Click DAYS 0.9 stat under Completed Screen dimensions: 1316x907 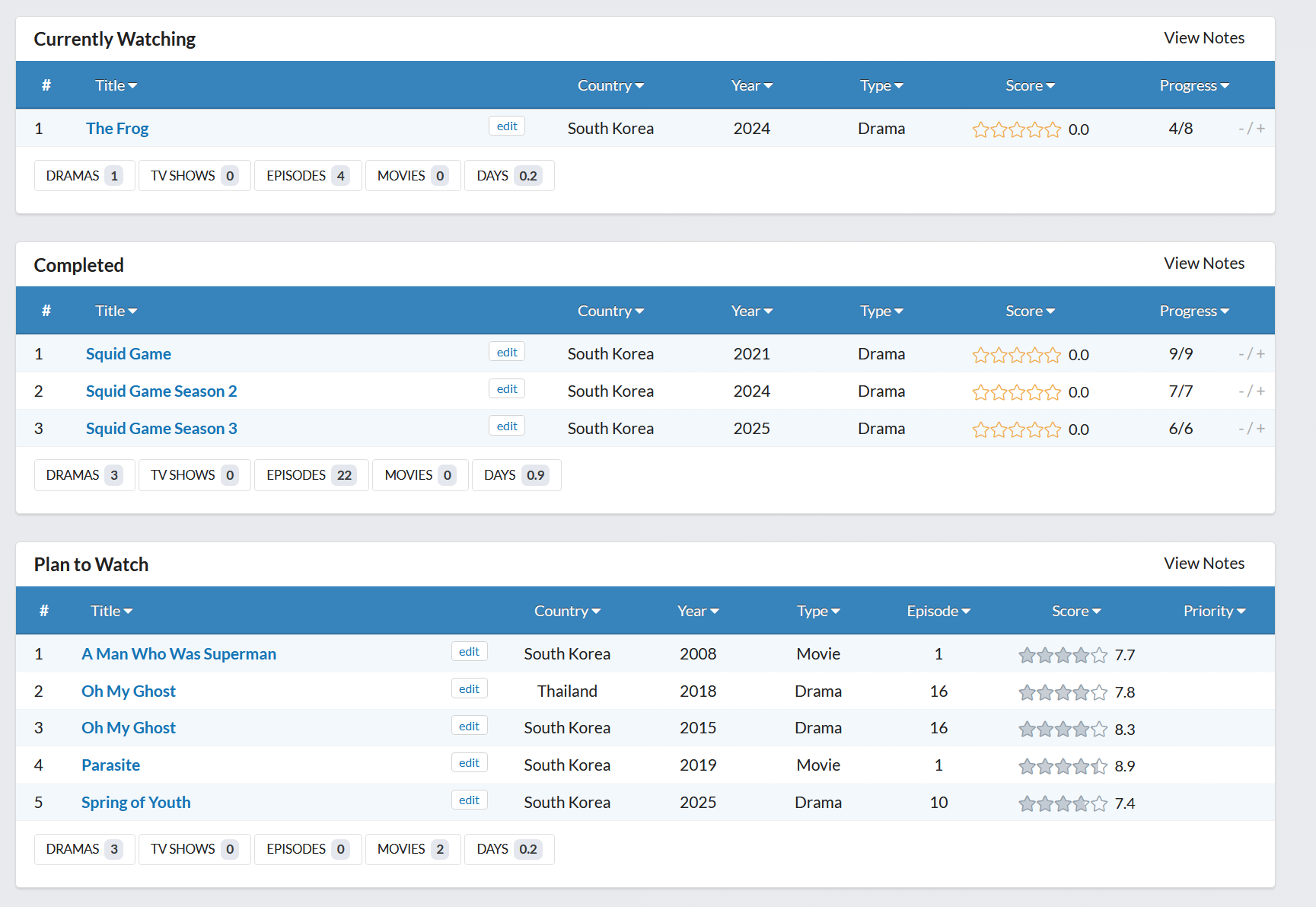(517, 475)
